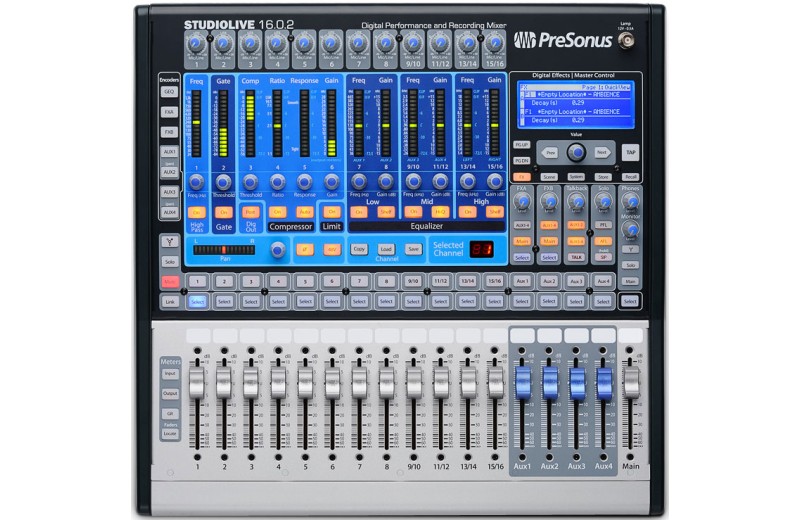This screenshot has width=800, height=520.
Task: Click the High Pass Freq knob
Action: tap(196, 182)
